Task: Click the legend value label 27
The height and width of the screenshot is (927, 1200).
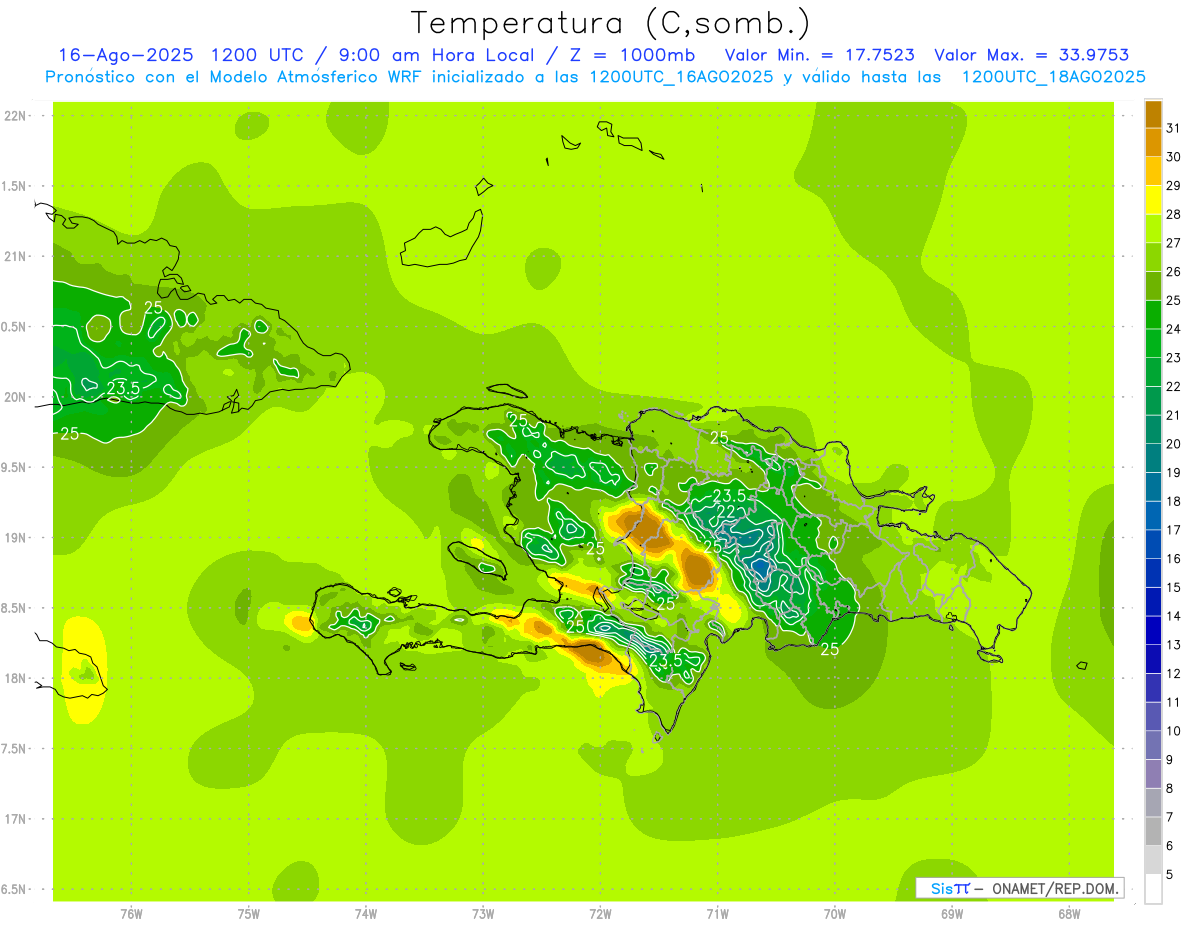Action: (1173, 243)
